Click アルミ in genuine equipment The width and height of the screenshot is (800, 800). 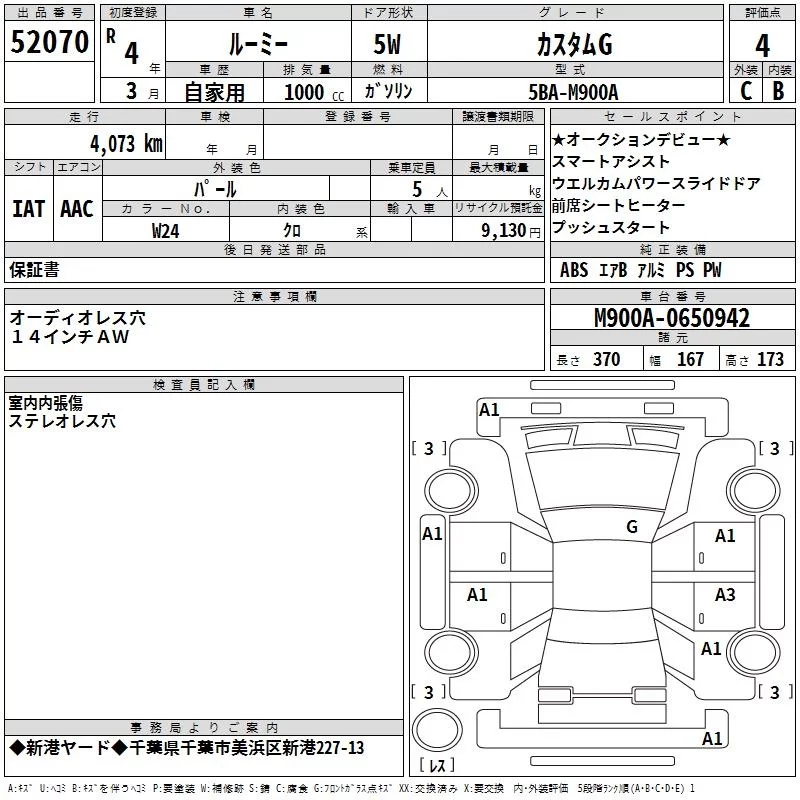pos(652,270)
